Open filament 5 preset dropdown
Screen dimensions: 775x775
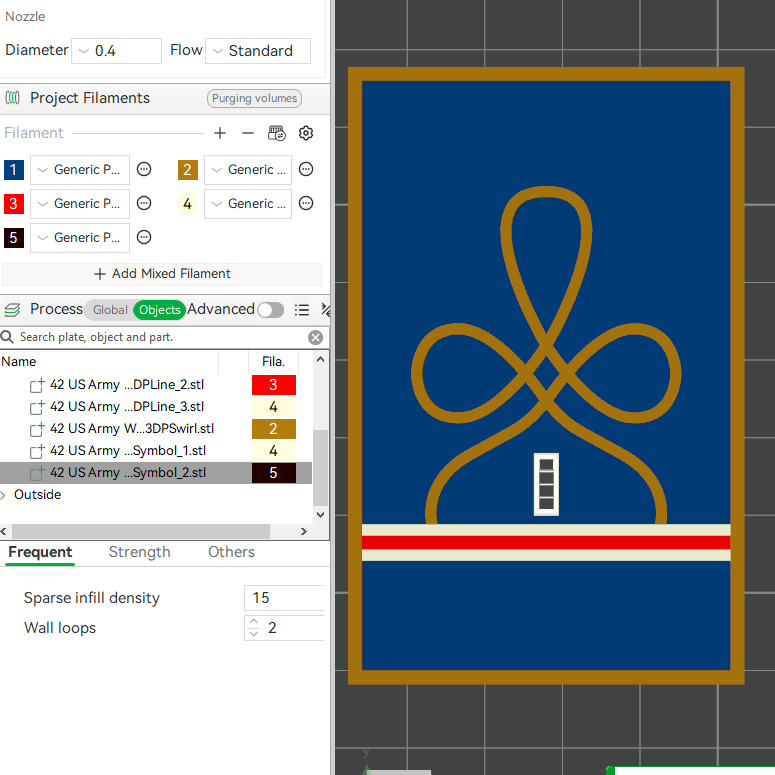[x=80, y=237]
